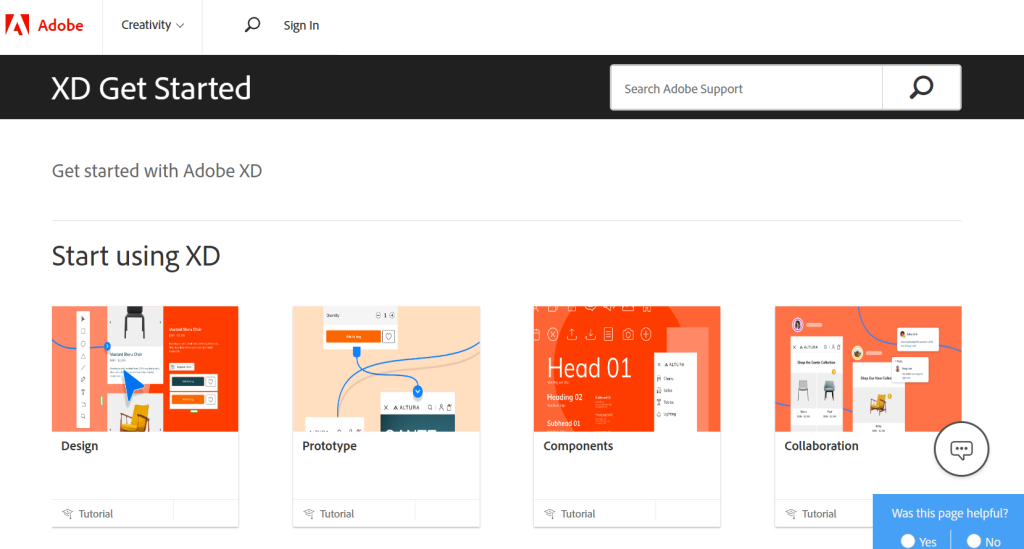Screen dimensions: 1024x549
Task: Click the Collaboration card title
Action: pyautogui.click(x=821, y=446)
